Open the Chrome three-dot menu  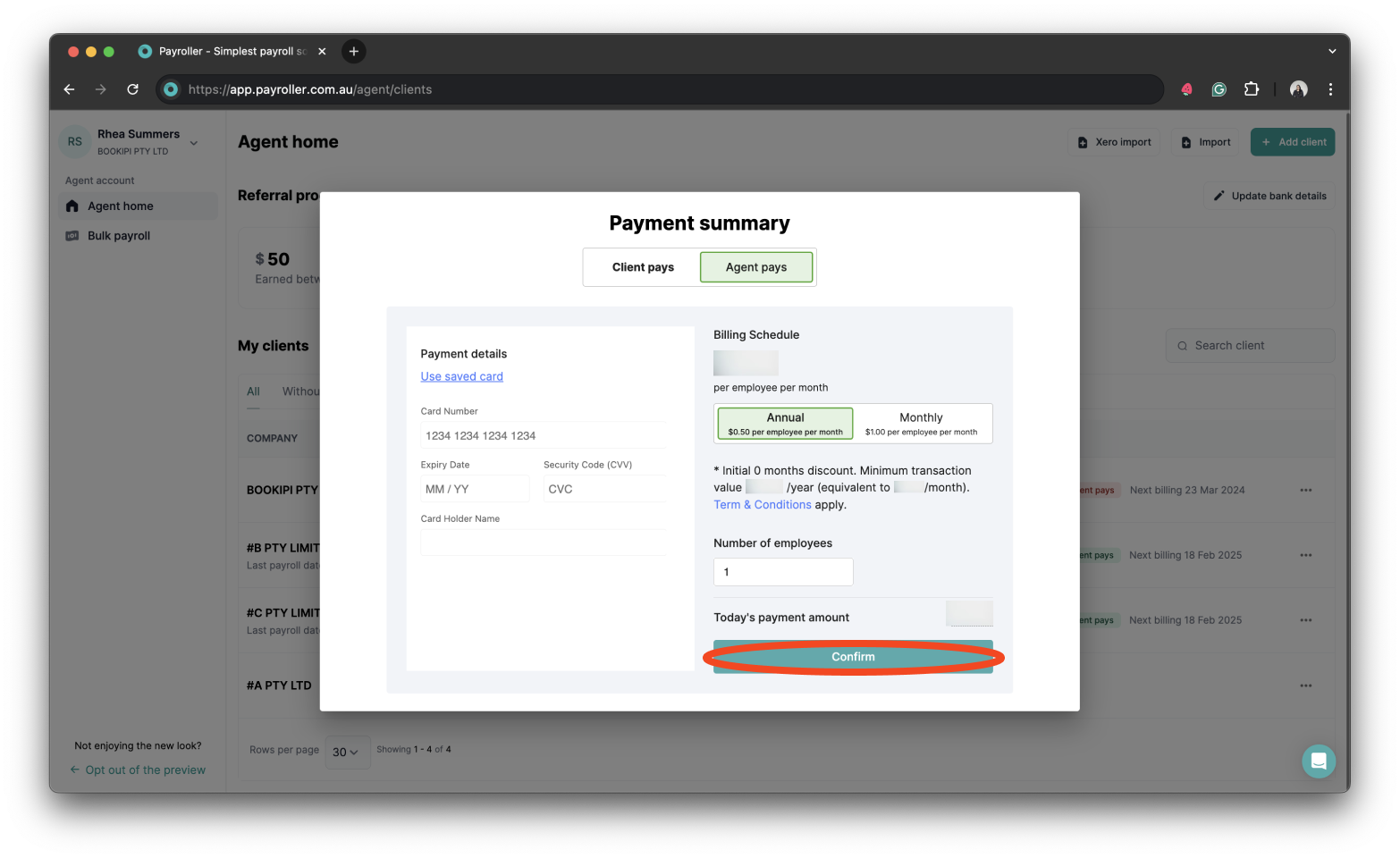point(1330,89)
